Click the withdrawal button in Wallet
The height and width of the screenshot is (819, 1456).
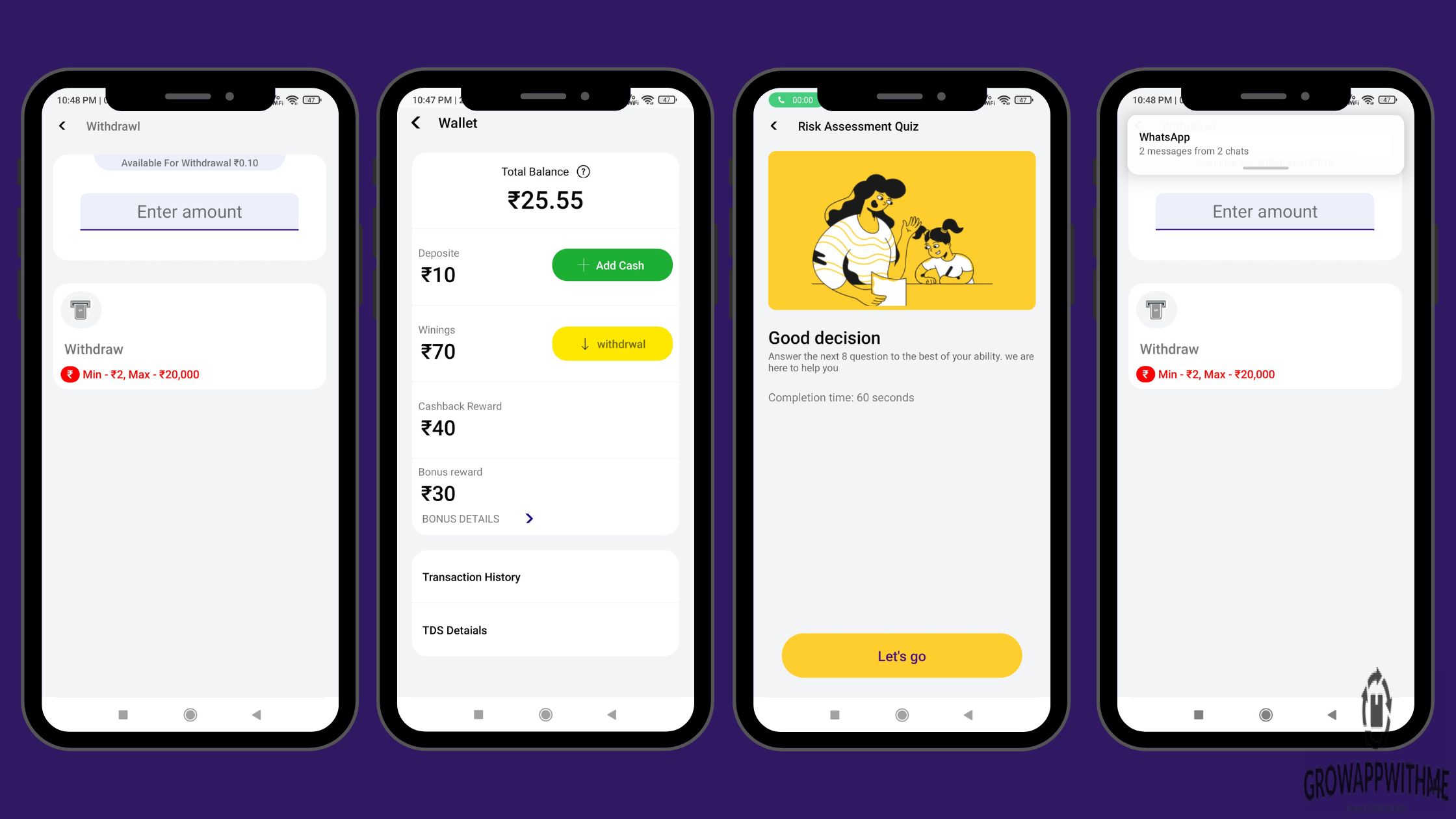[612, 343]
